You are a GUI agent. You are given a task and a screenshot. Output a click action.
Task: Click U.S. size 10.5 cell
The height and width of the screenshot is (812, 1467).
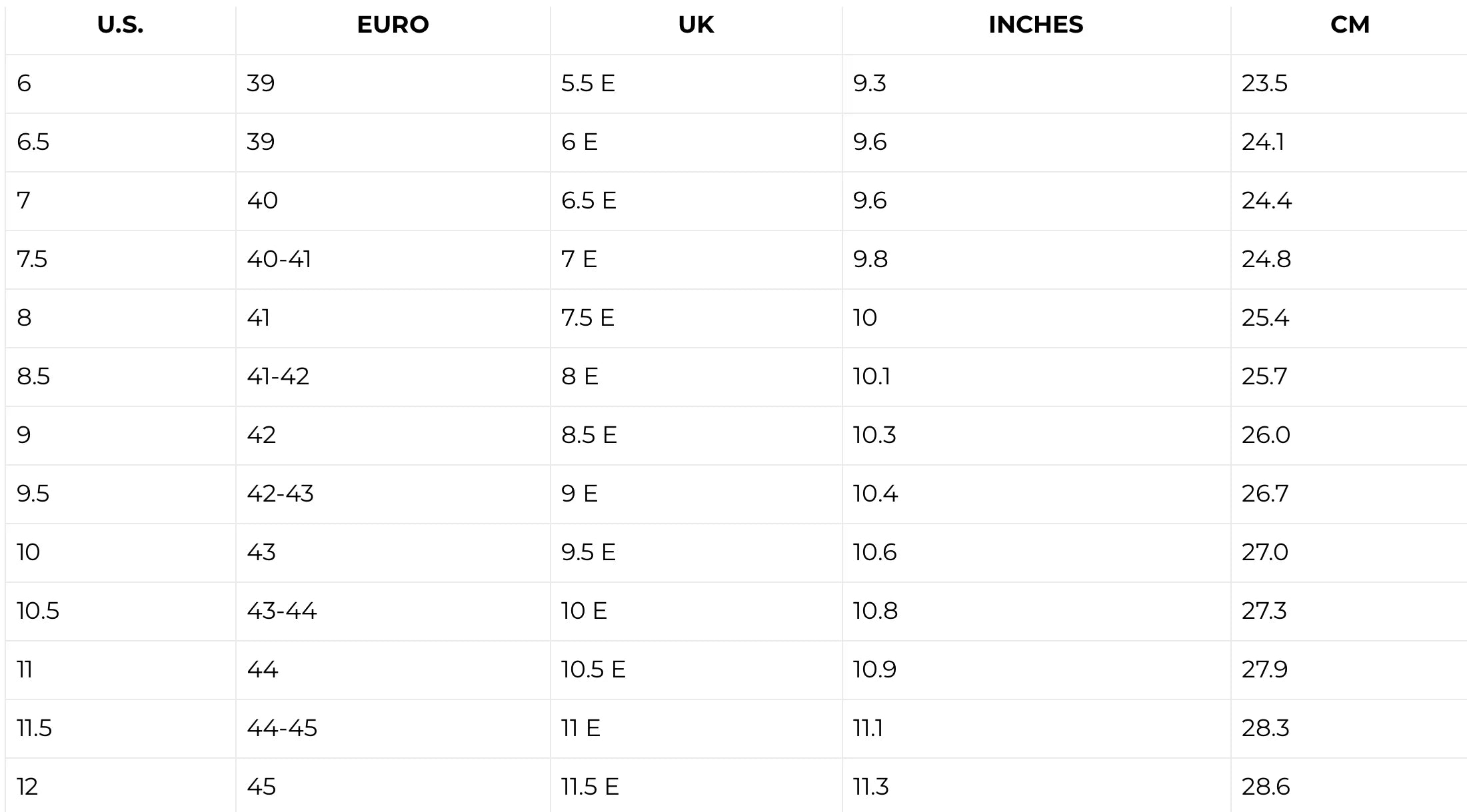(38, 611)
